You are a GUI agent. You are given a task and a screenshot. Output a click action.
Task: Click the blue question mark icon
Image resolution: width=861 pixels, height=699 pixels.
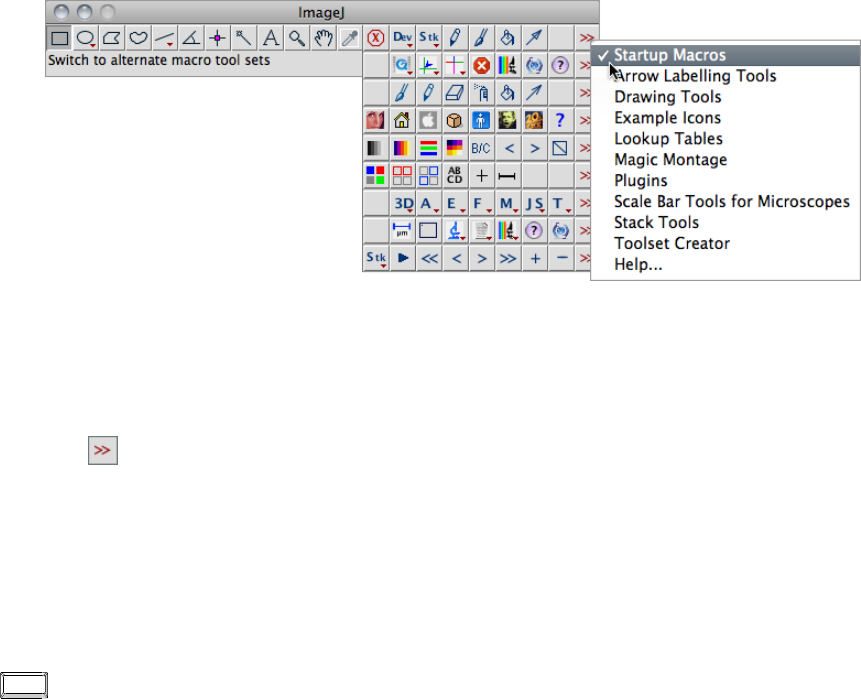click(x=560, y=120)
